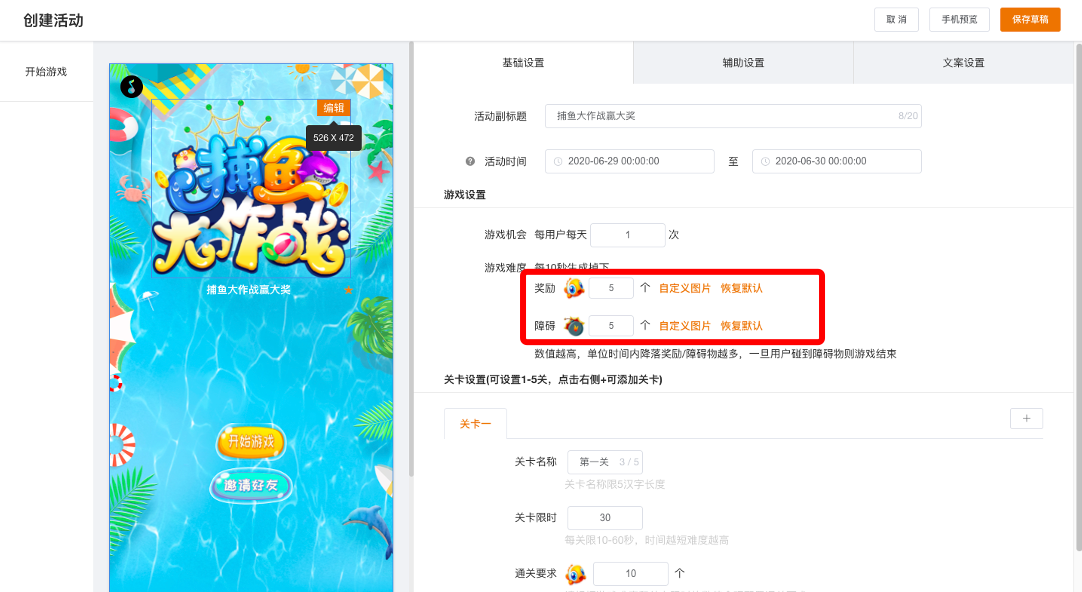Click 自定义图片 link for the reward row
Screen dimensions: 1082x592
pos(685,288)
